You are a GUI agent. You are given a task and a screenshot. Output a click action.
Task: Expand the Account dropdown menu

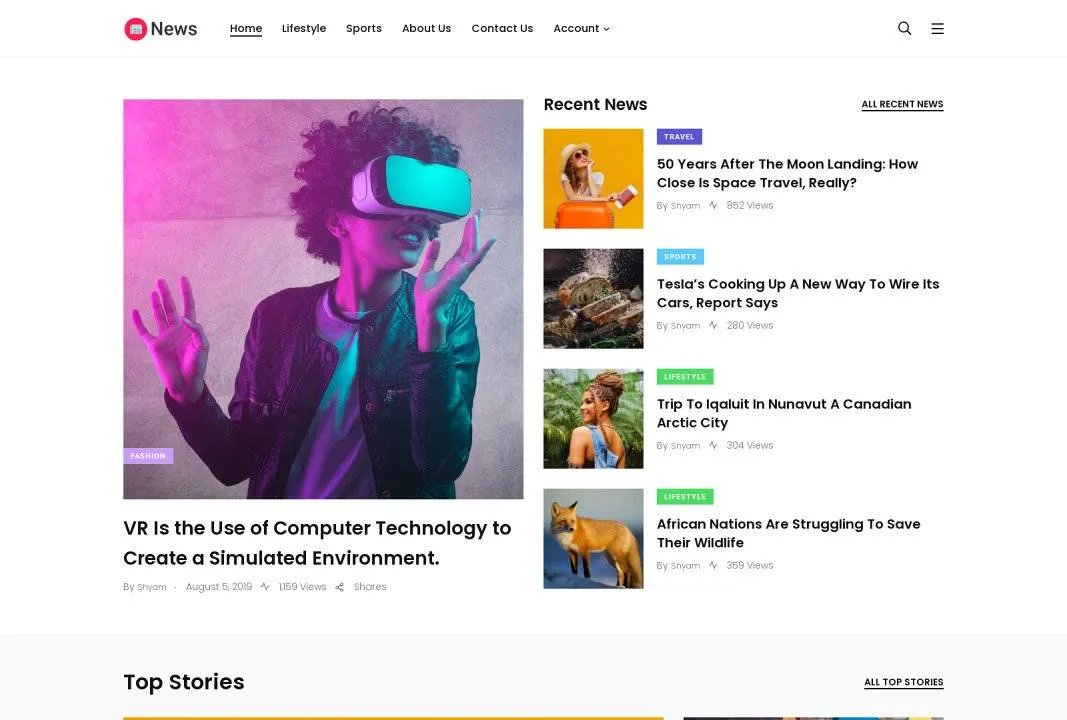[581, 28]
